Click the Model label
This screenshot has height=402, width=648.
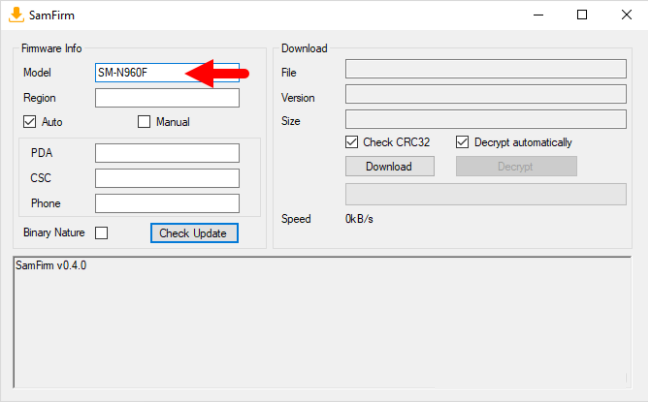(37, 73)
